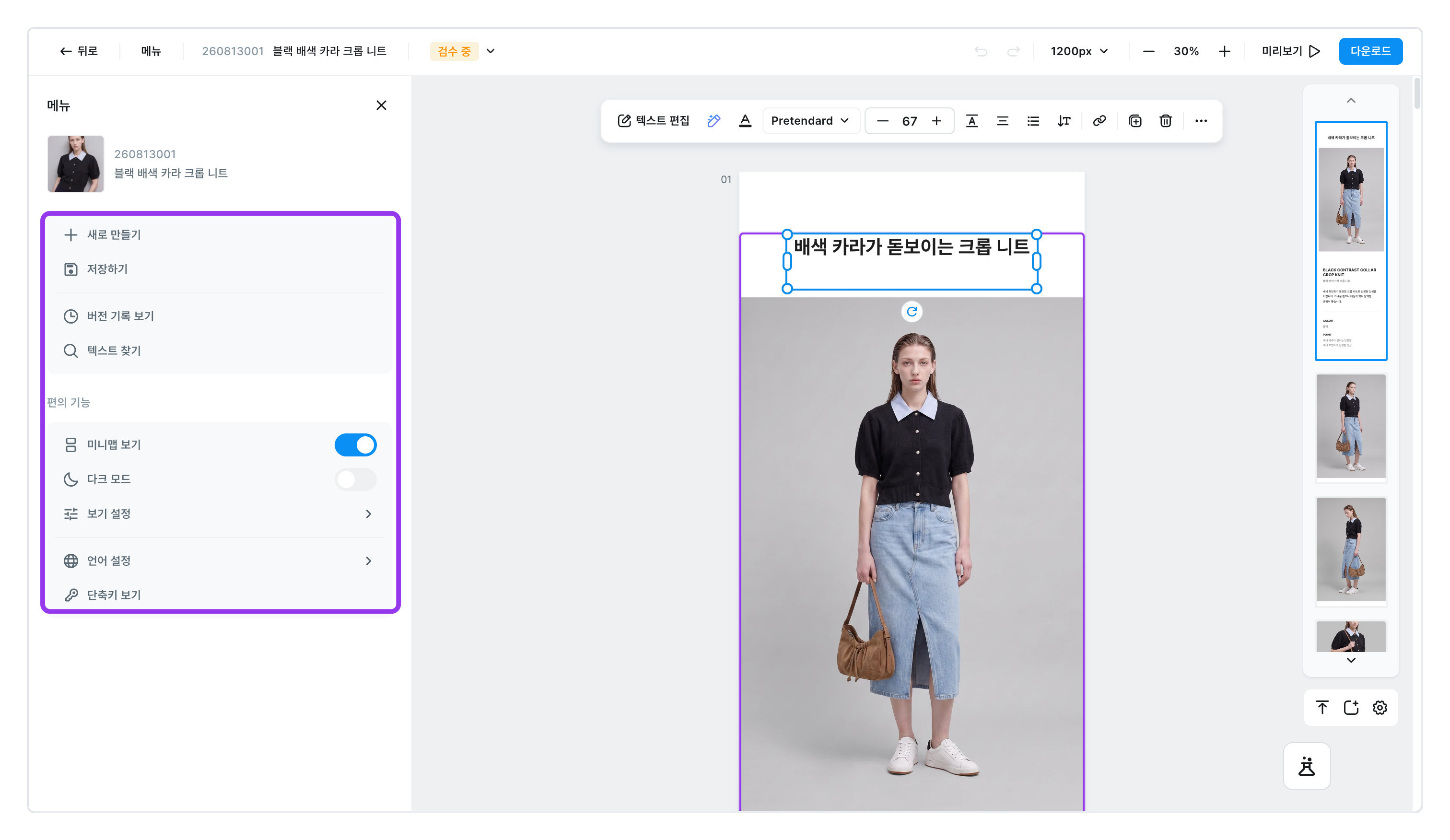Go back with the 뒤로 button
This screenshot has height=840, width=1450.
pyautogui.click(x=79, y=51)
